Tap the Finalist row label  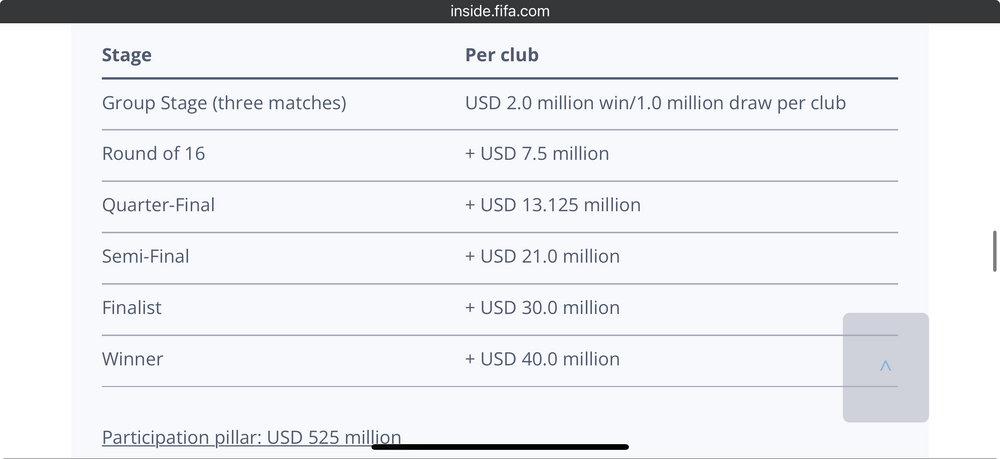point(131,307)
